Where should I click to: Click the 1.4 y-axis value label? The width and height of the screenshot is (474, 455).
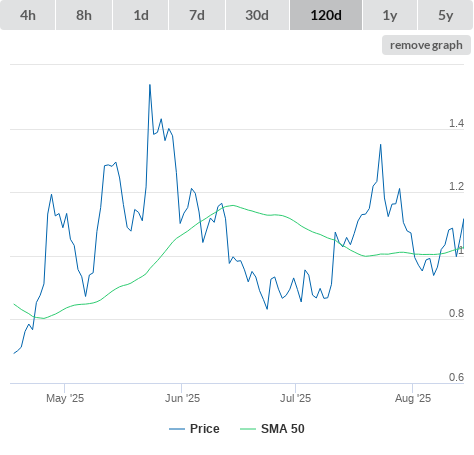coord(456,123)
